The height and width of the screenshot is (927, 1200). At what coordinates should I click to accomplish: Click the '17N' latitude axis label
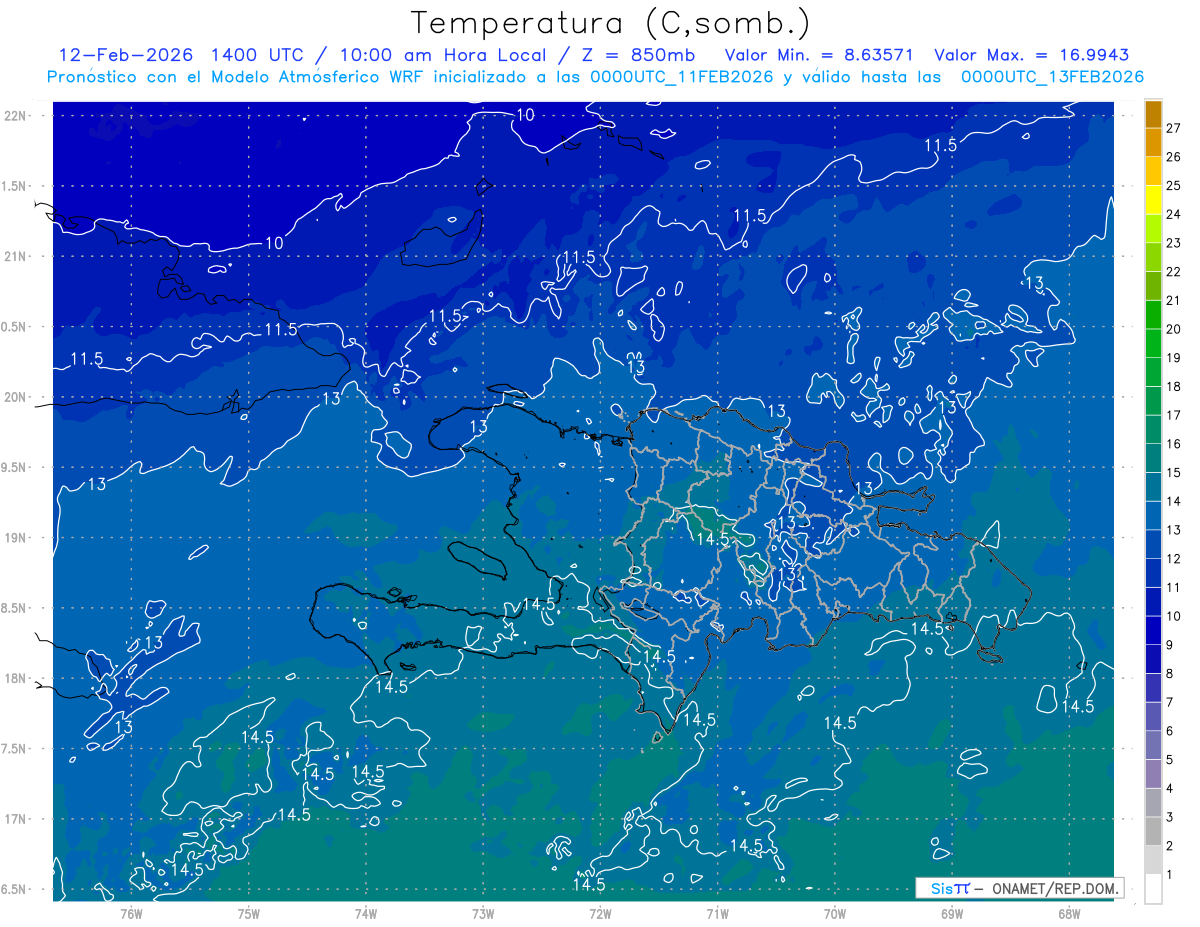[17, 820]
